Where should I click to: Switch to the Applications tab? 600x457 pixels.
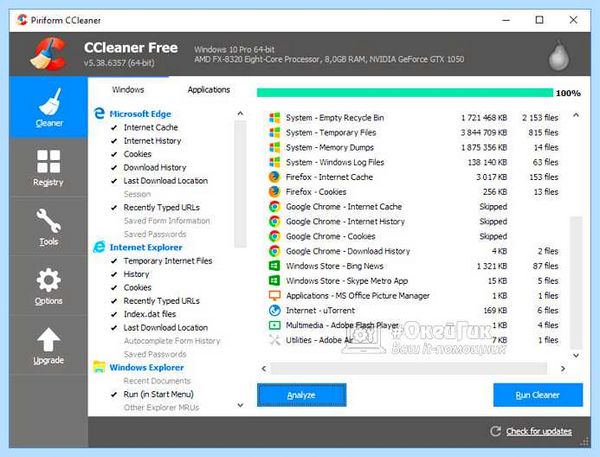pos(209,90)
